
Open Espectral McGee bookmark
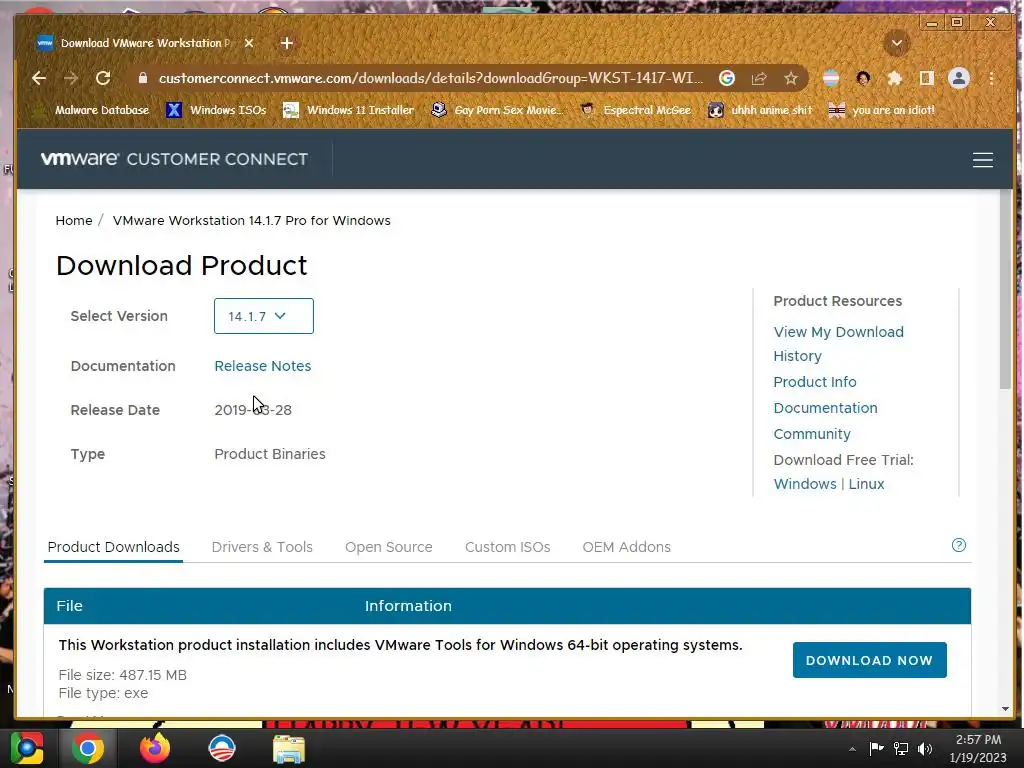point(635,110)
